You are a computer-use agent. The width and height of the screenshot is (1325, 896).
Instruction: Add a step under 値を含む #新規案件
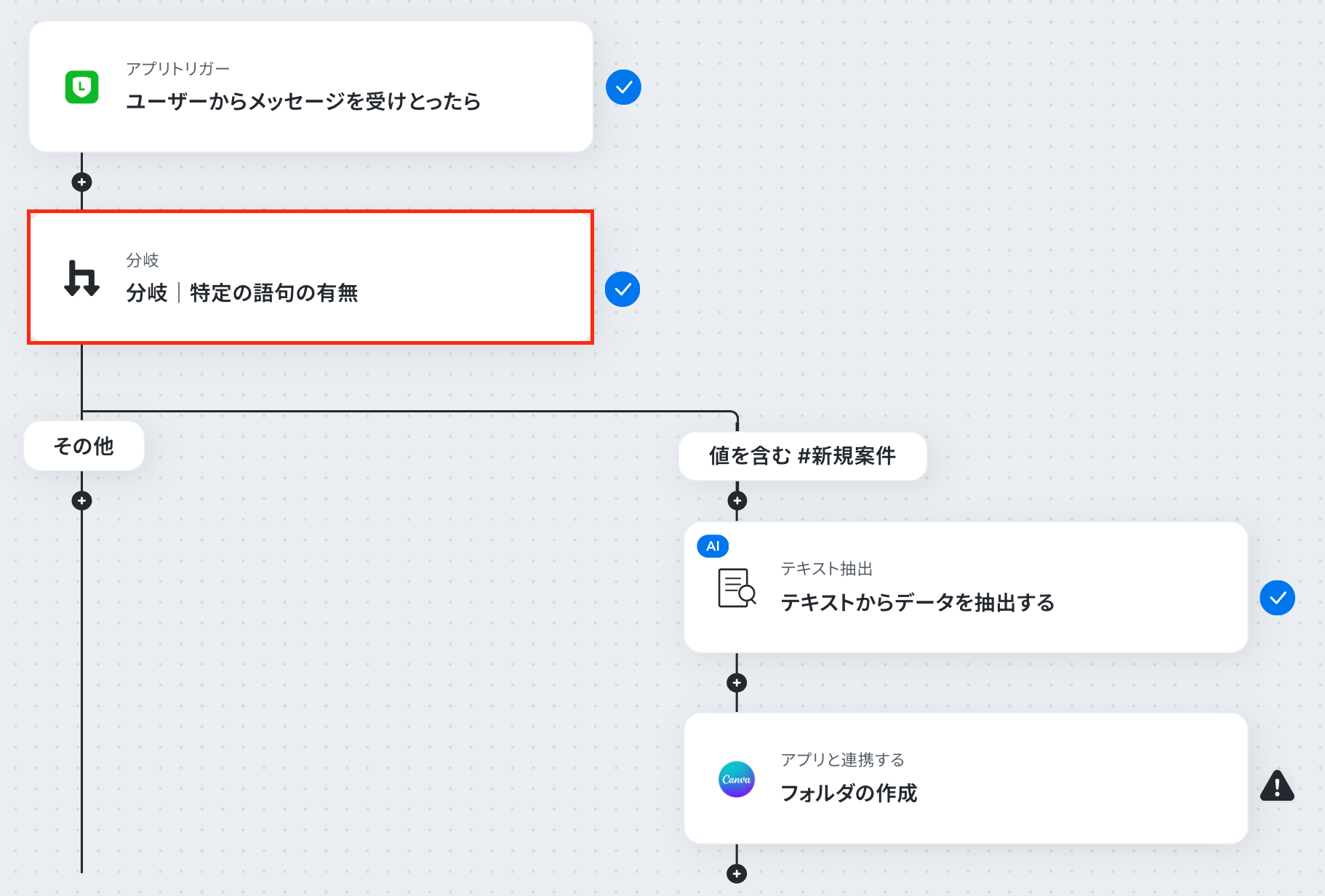pyautogui.click(x=737, y=500)
